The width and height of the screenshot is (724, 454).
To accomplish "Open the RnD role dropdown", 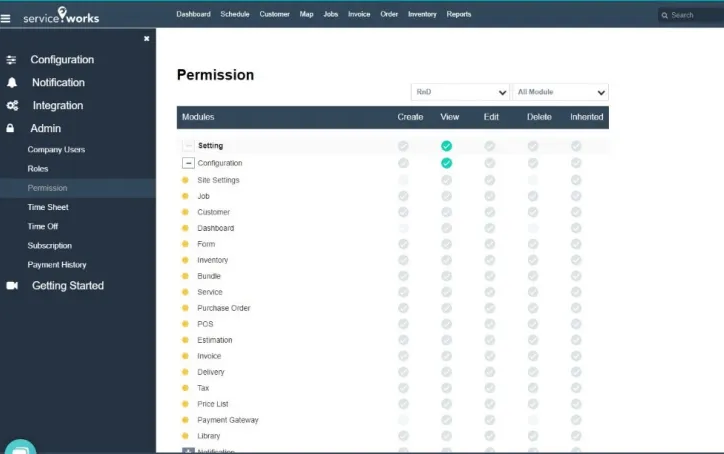I will pyautogui.click(x=459, y=92).
